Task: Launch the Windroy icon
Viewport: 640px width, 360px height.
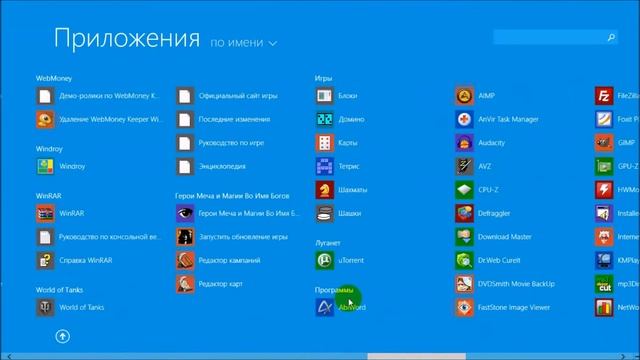Action: pos(45,166)
